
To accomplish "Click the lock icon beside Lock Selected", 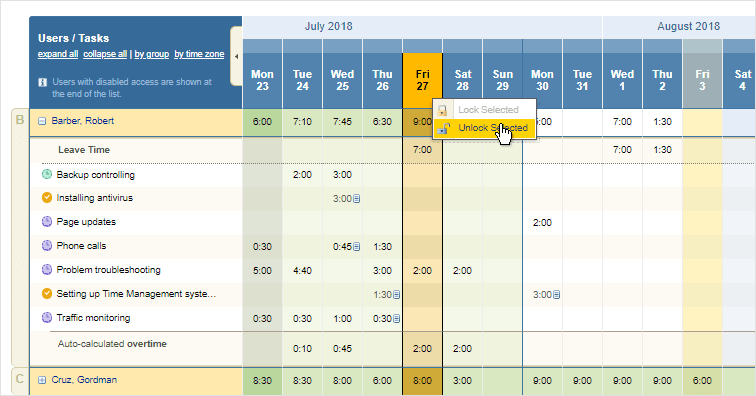I will pos(443,110).
